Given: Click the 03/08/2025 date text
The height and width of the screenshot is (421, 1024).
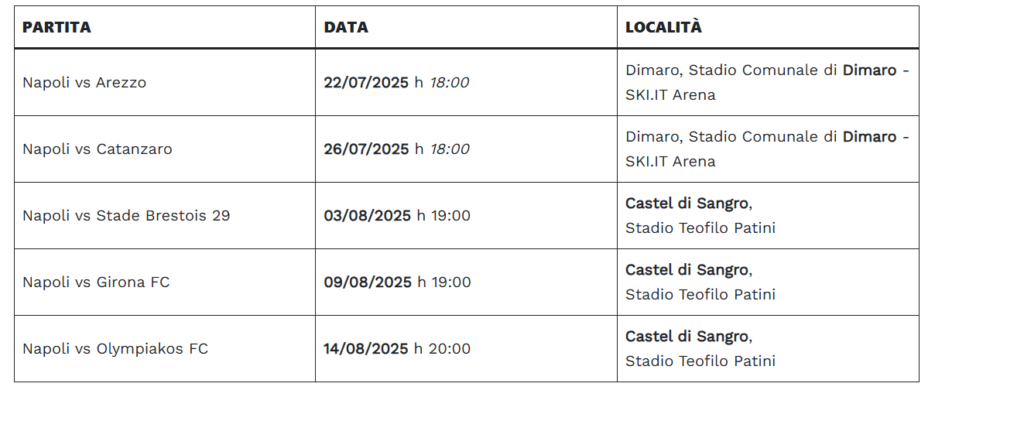Looking at the screenshot, I should (368, 215).
